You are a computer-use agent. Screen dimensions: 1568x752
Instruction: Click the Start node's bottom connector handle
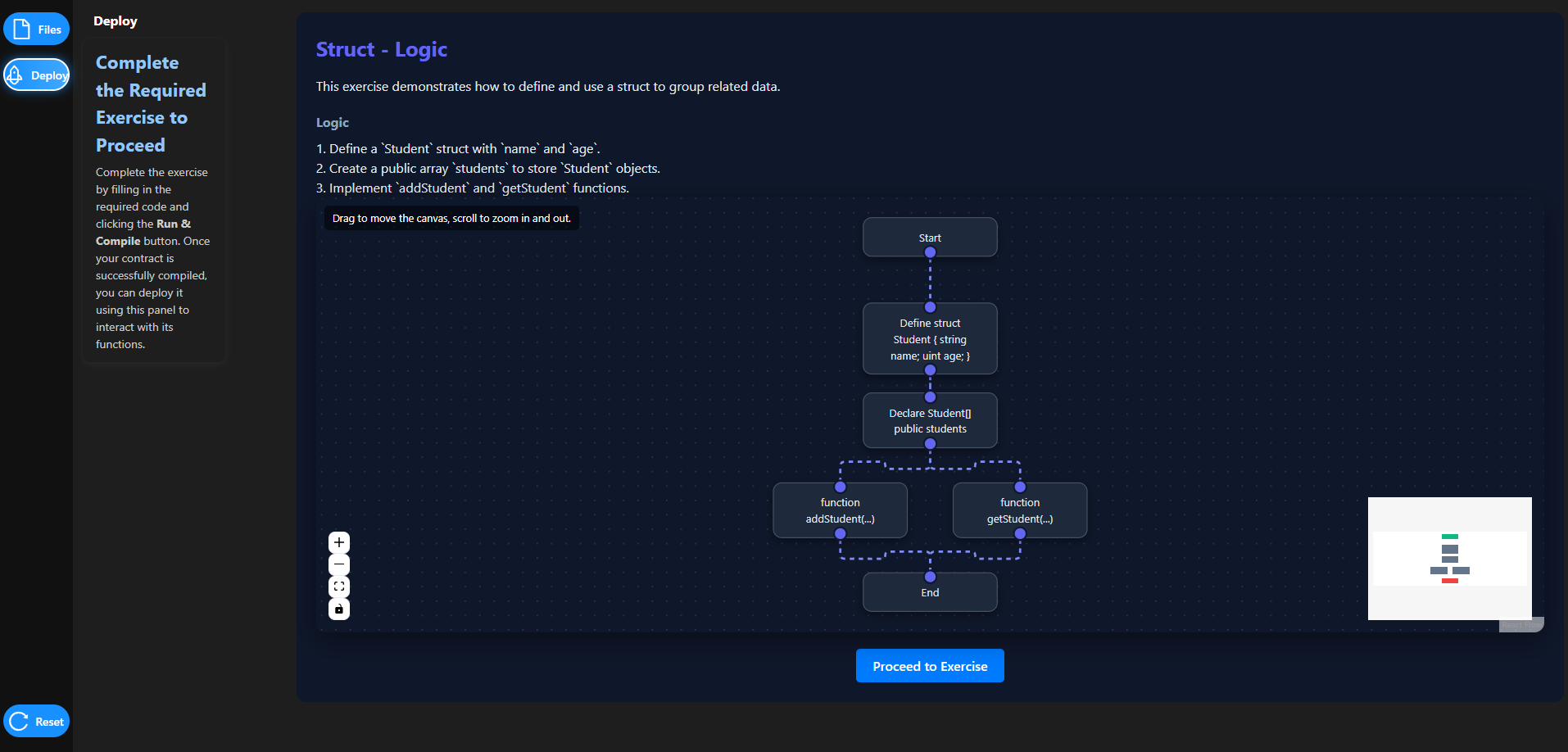coord(930,252)
